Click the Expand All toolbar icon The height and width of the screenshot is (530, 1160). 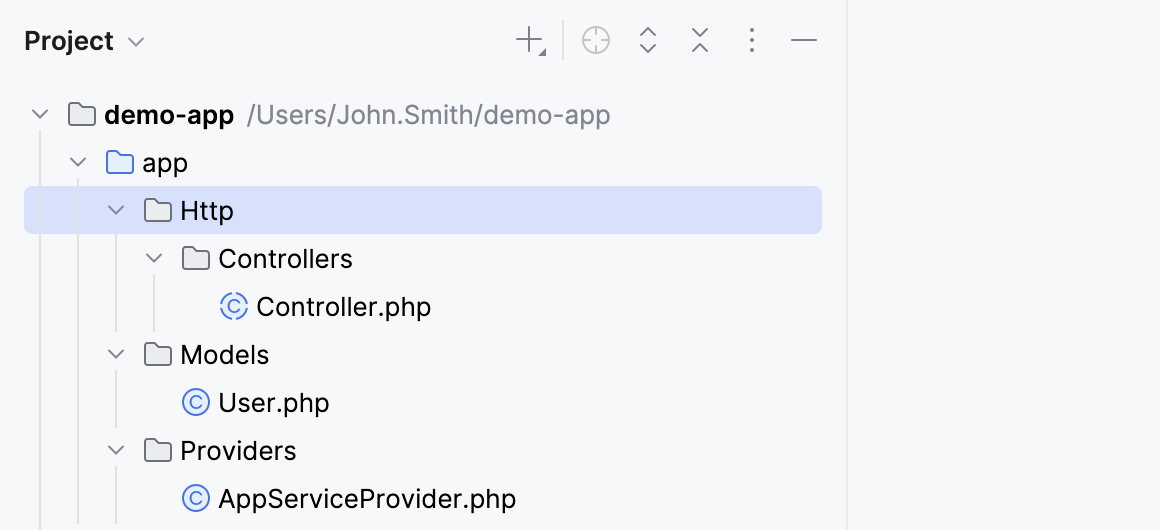click(648, 41)
